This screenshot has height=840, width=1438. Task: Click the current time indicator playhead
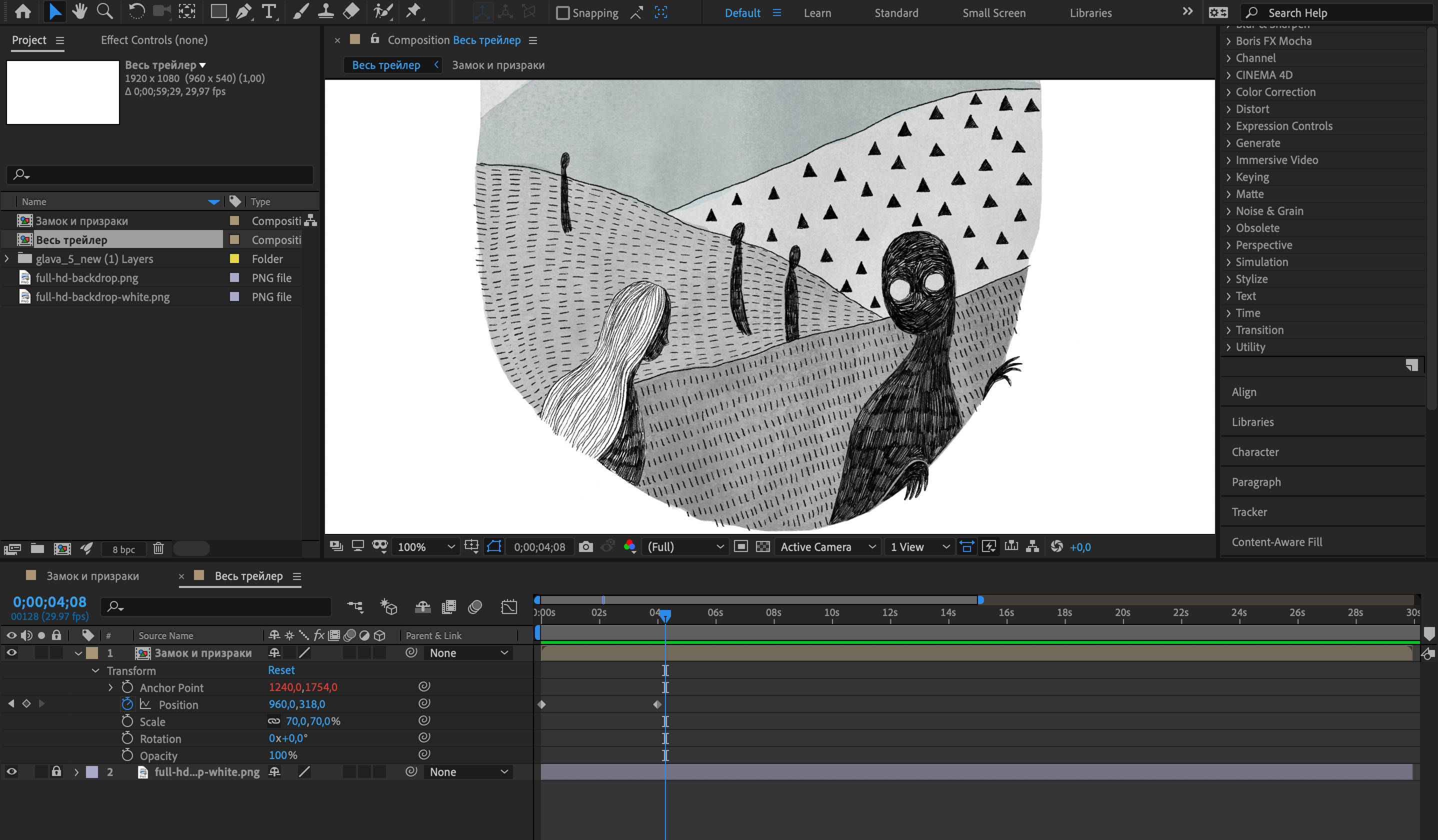665,615
